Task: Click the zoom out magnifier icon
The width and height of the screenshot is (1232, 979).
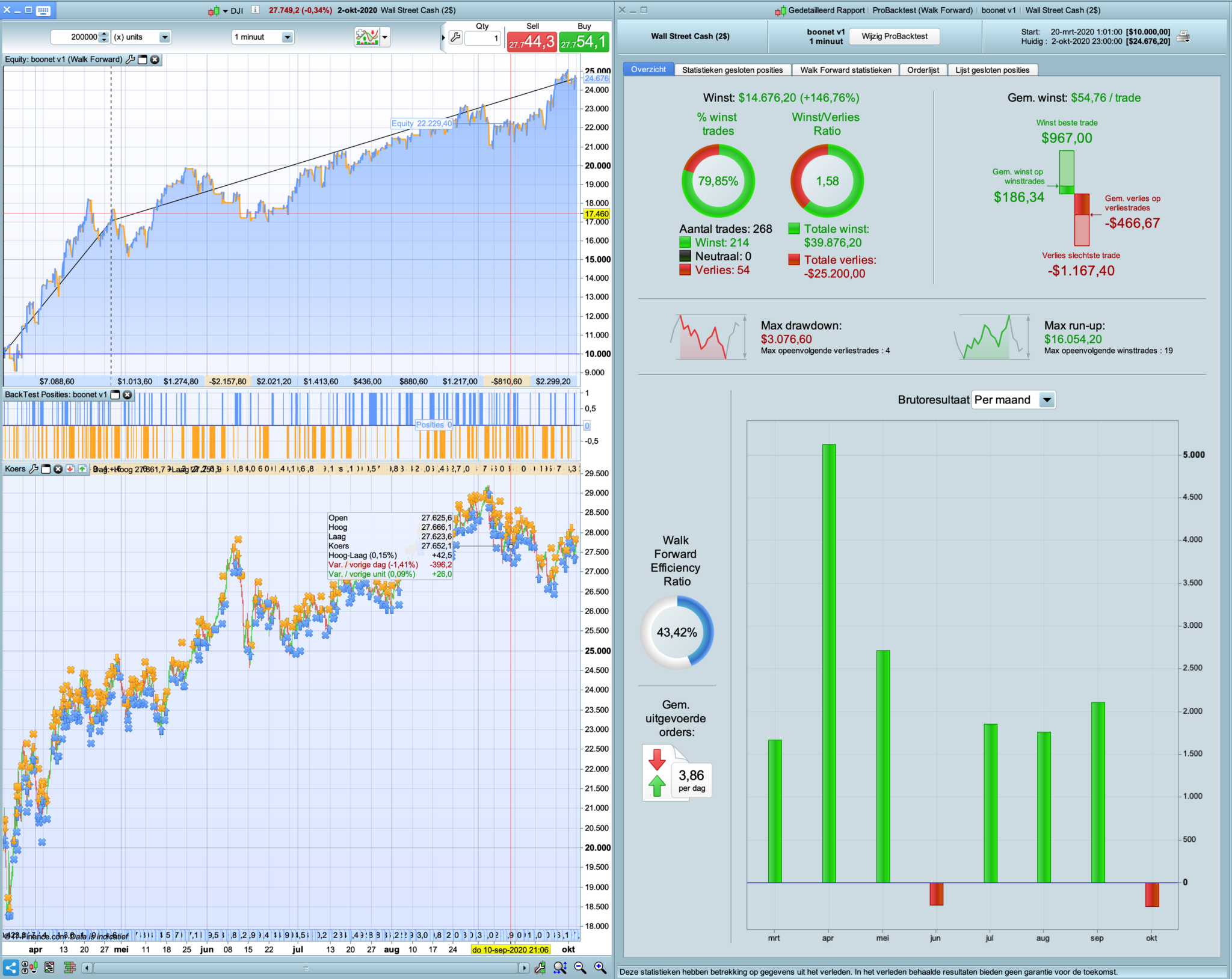Action: (580, 968)
